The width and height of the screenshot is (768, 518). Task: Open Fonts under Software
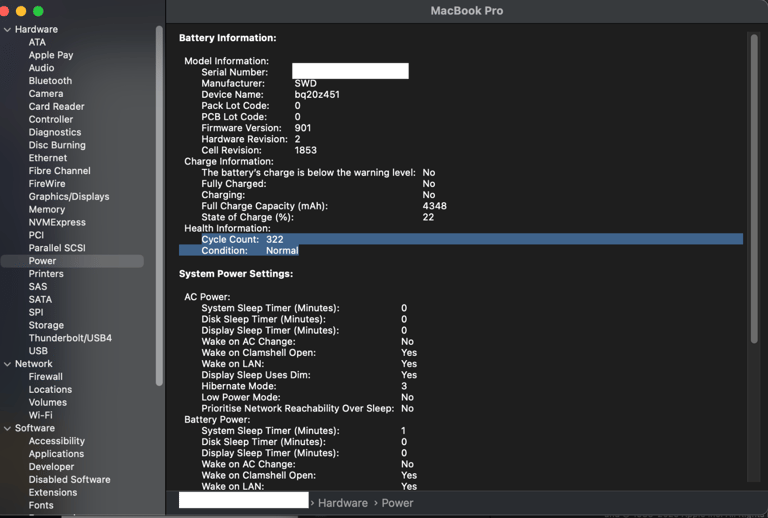41,505
